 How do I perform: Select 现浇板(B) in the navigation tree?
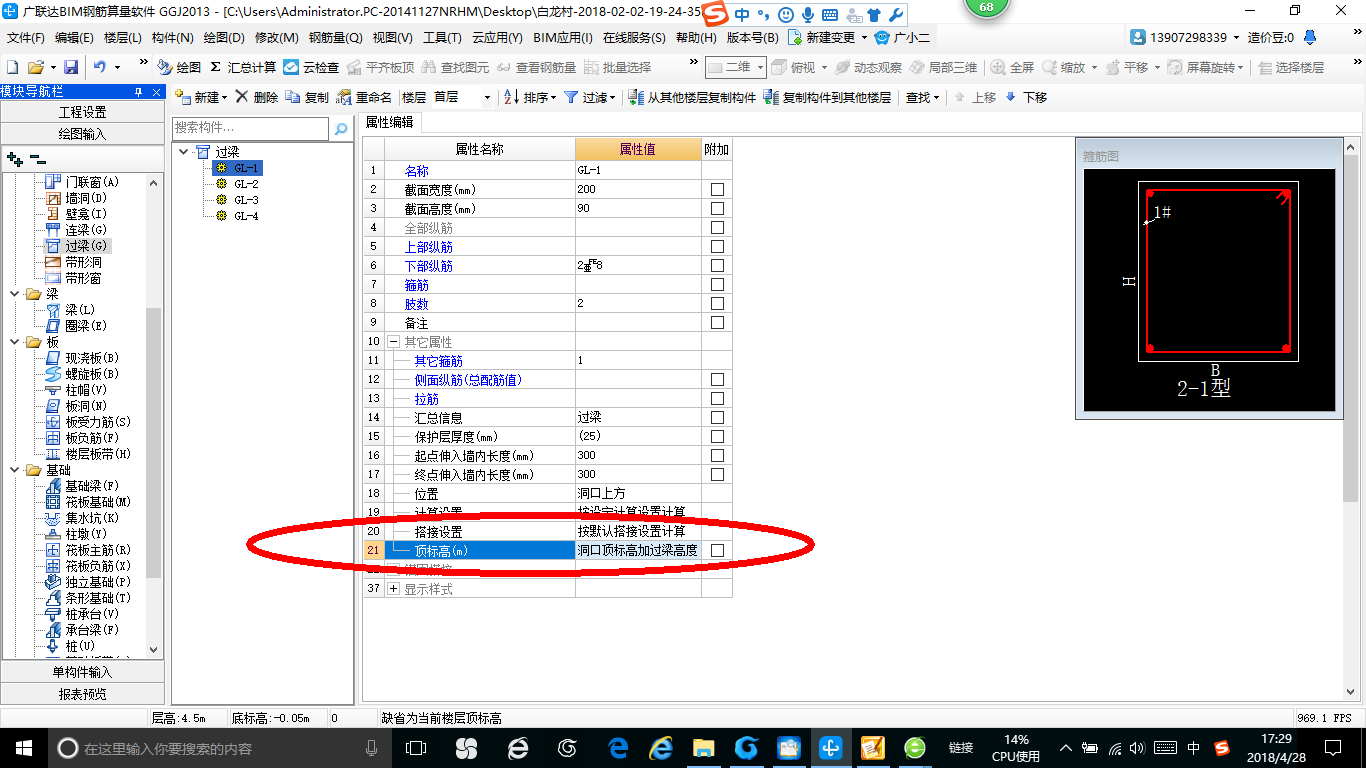coord(83,358)
